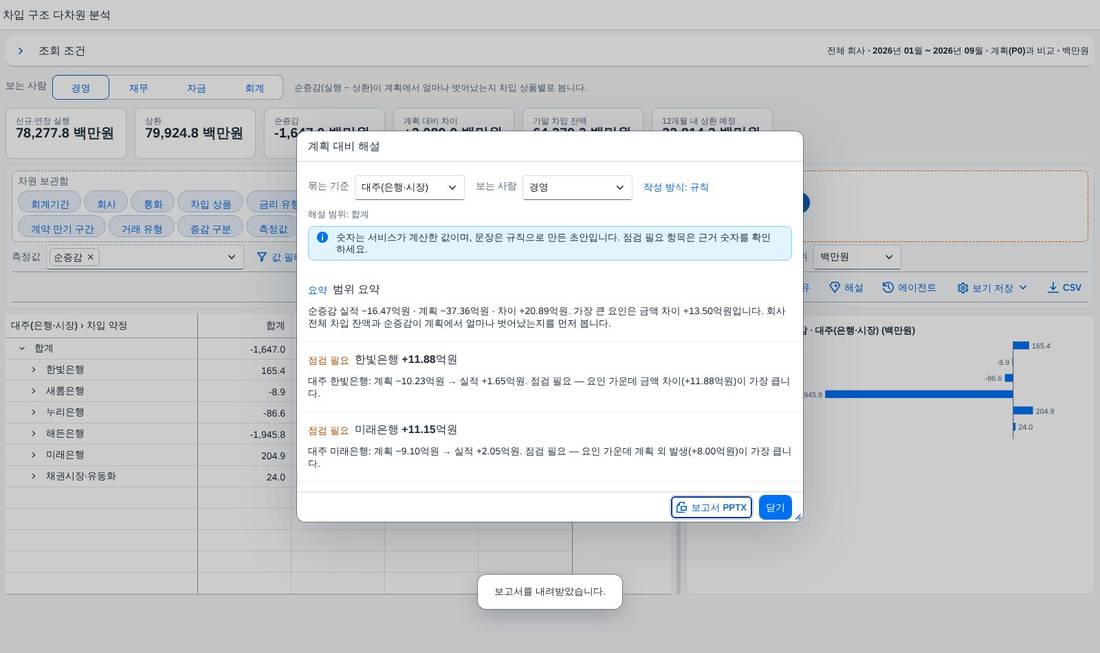Click the 증감 구분 dimension chip
The image size is (1100, 653).
[210, 229]
